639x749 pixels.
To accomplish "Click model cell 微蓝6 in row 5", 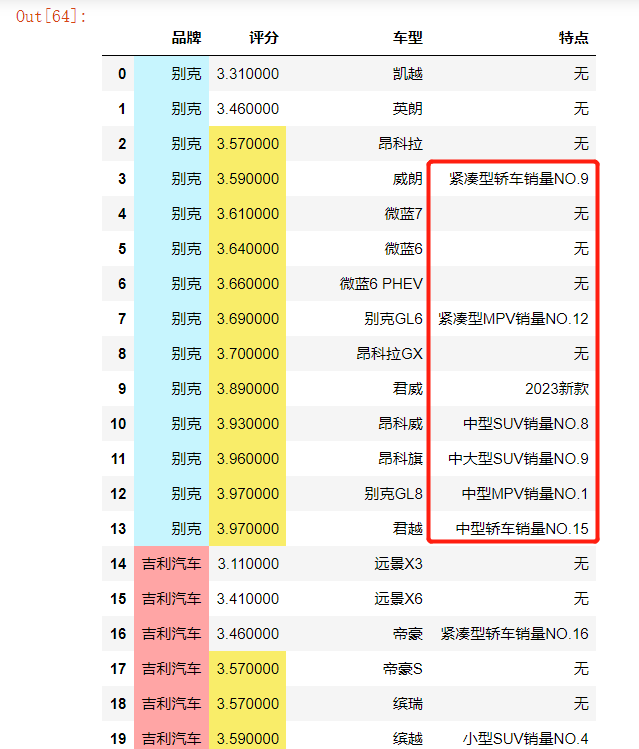I will point(404,249).
